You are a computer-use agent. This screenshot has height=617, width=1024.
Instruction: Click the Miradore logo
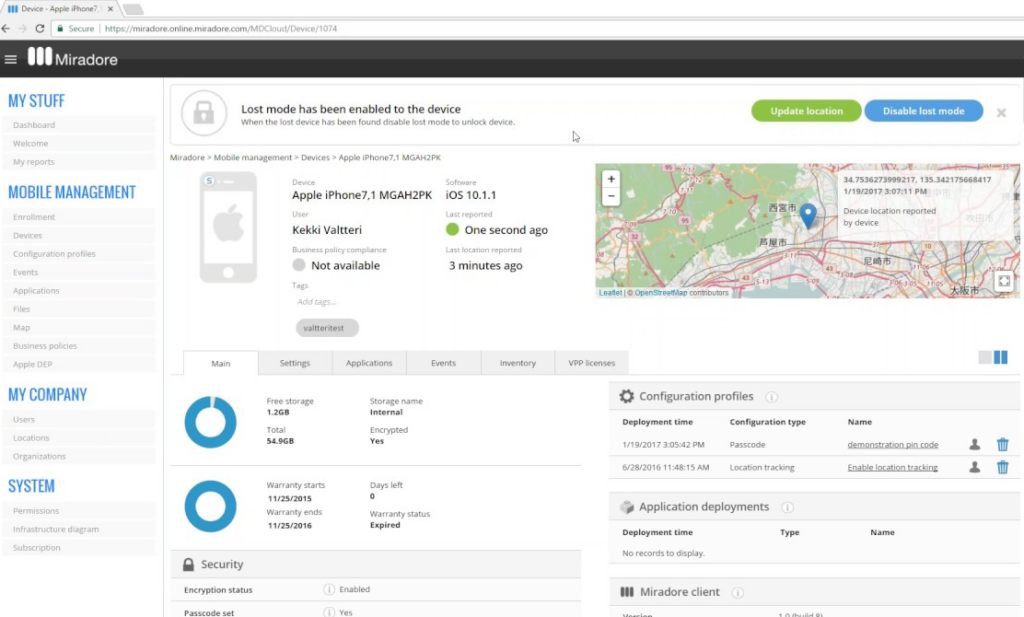(x=72, y=58)
